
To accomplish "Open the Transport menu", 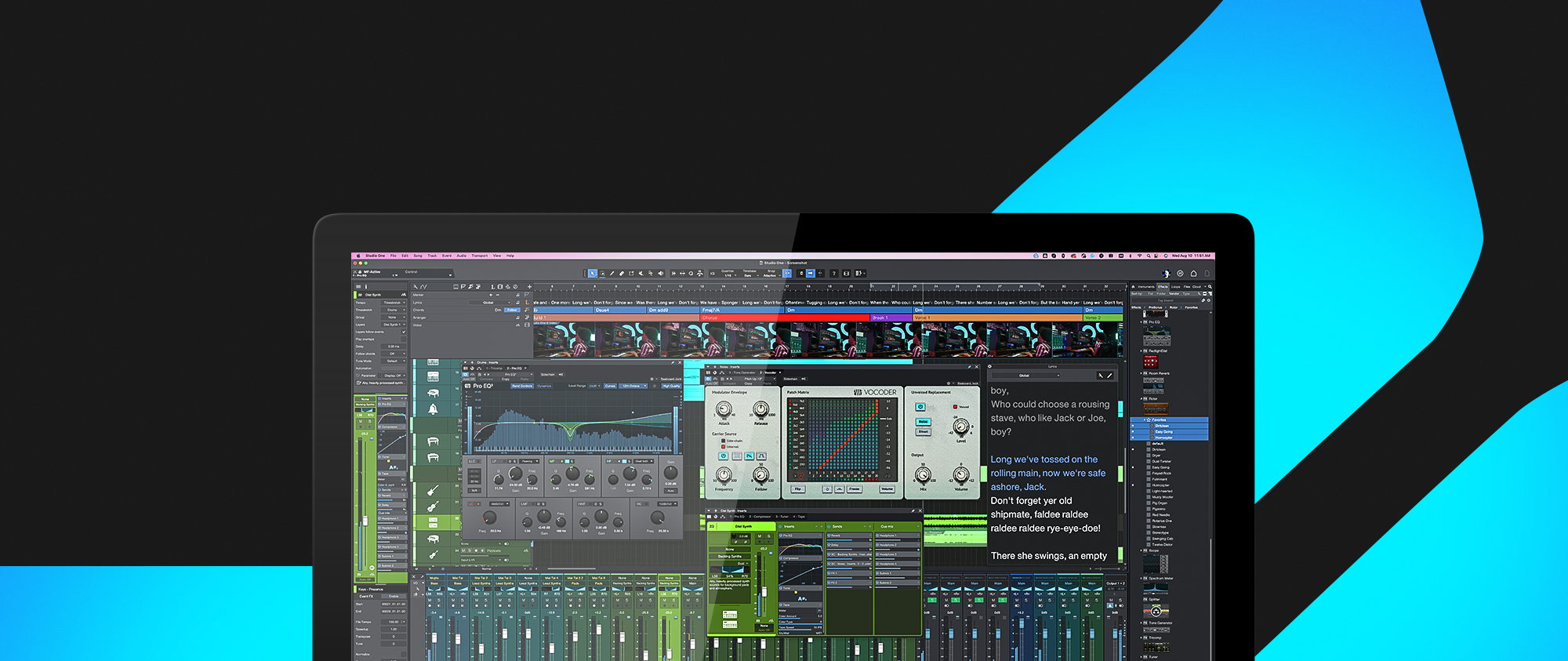I will tap(479, 256).
